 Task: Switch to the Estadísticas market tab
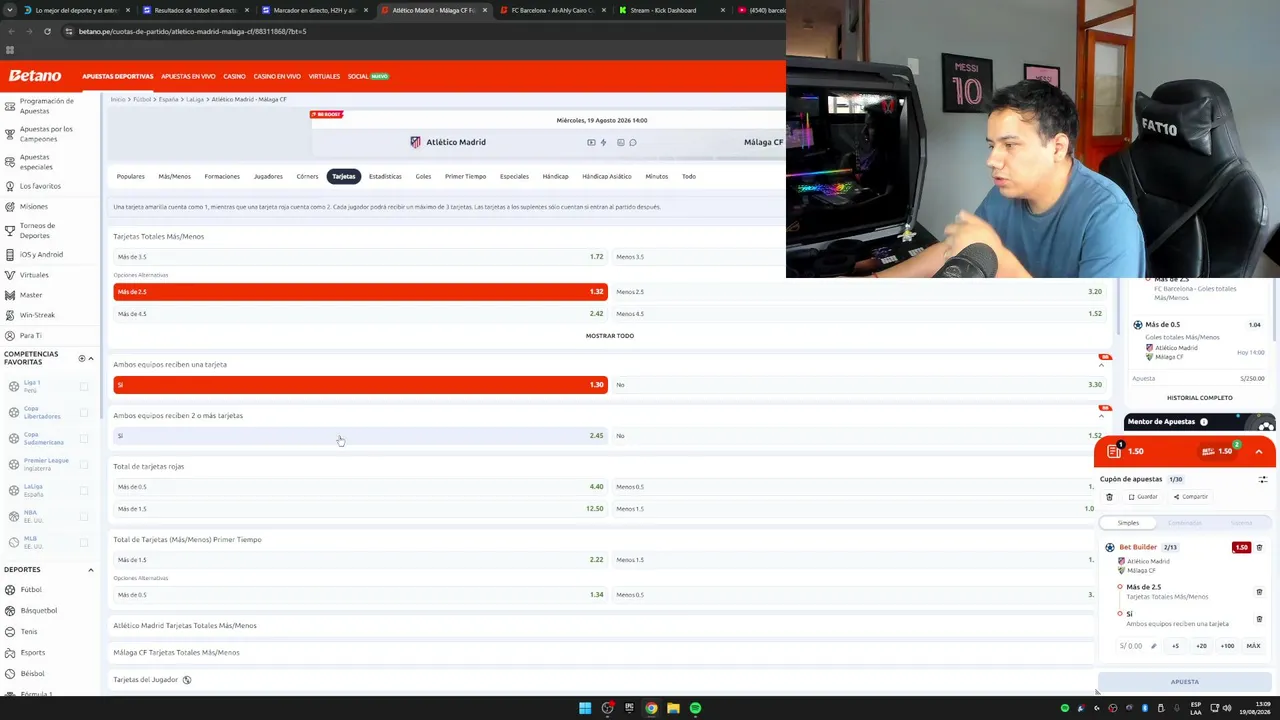pyautogui.click(x=385, y=177)
